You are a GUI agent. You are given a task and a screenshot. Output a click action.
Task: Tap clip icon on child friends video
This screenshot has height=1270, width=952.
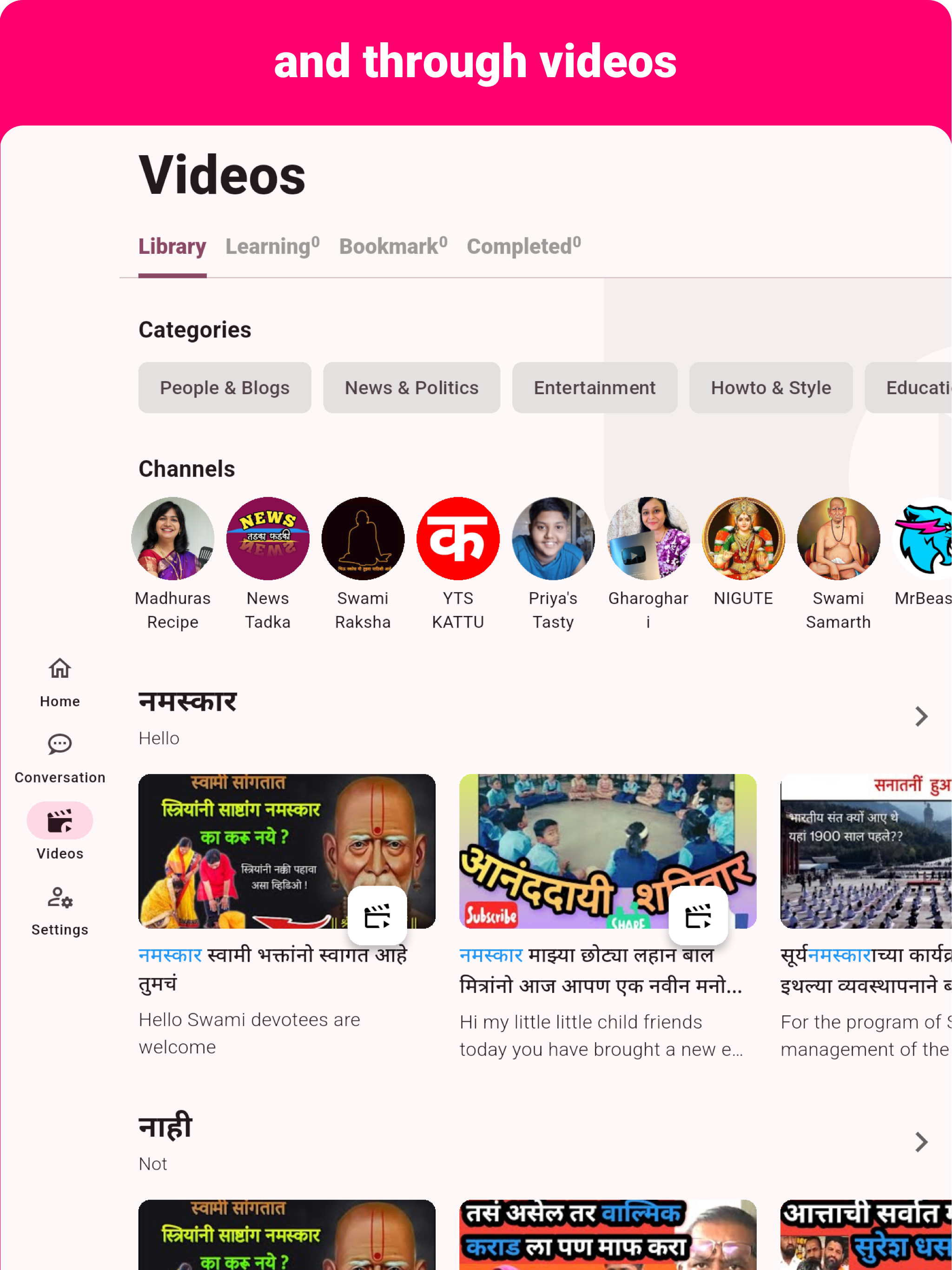(x=699, y=916)
